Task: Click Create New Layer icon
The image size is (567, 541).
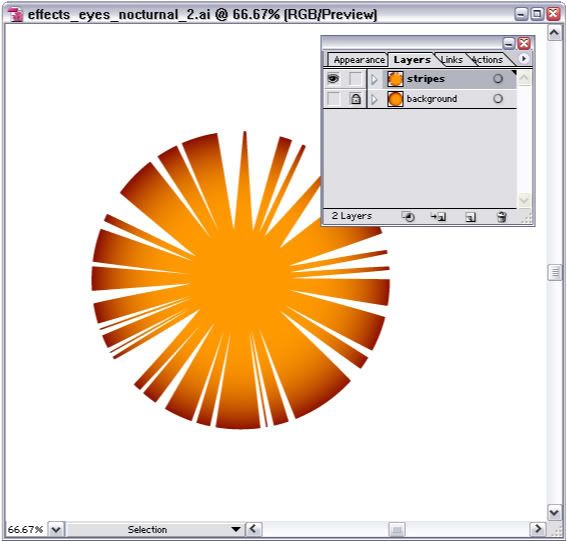Action: 470,217
